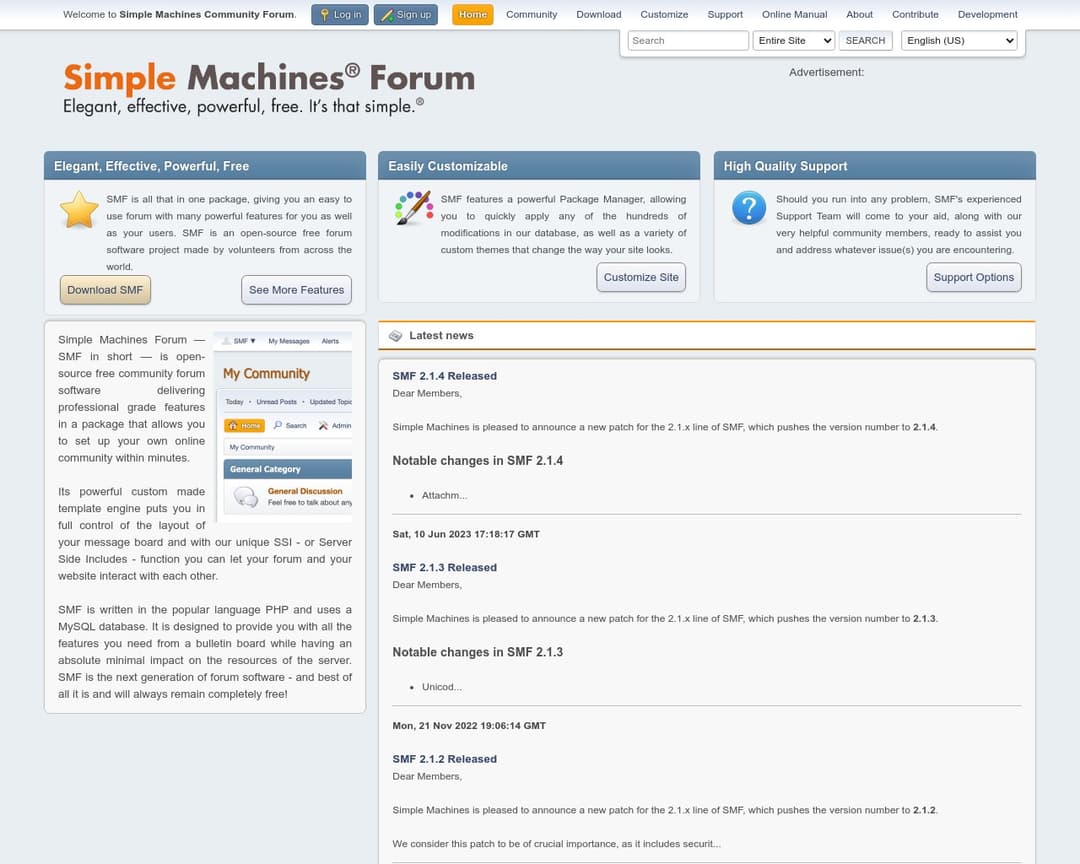Screen dimensions: 1080x864
Task: Click the High Quality Support heading
Action: 785,166
